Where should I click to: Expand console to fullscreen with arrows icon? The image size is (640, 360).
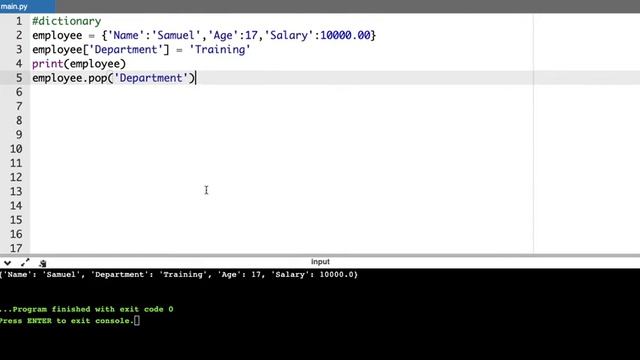coord(25,262)
